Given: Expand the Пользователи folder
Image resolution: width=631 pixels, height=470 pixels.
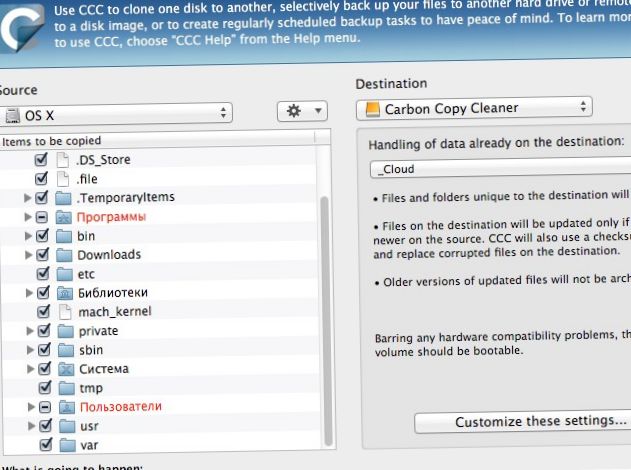Looking at the screenshot, I should click(31, 407).
